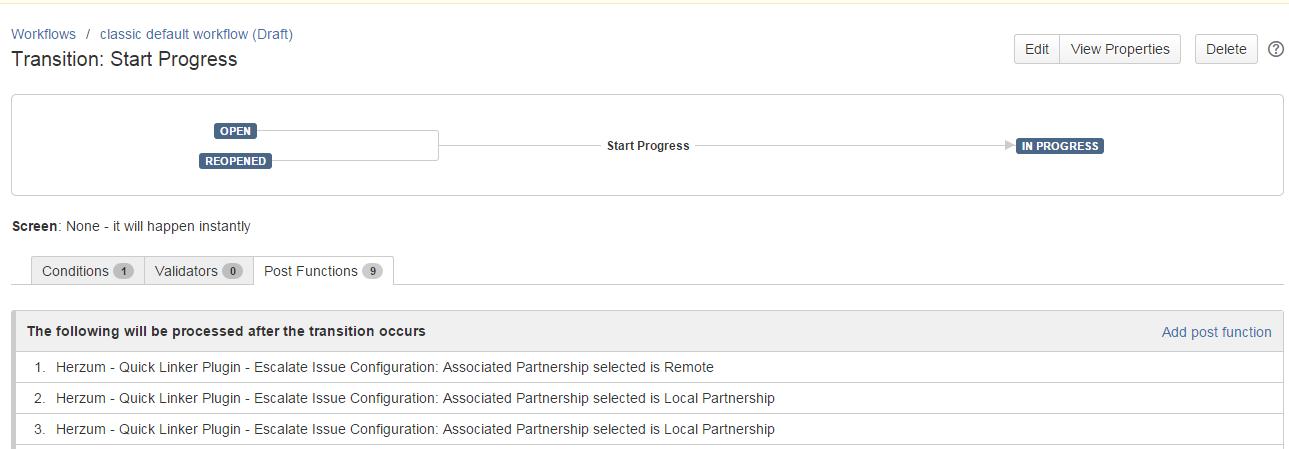Click the Validators count badge
Screen dimensions: 1289x449
click(x=232, y=271)
